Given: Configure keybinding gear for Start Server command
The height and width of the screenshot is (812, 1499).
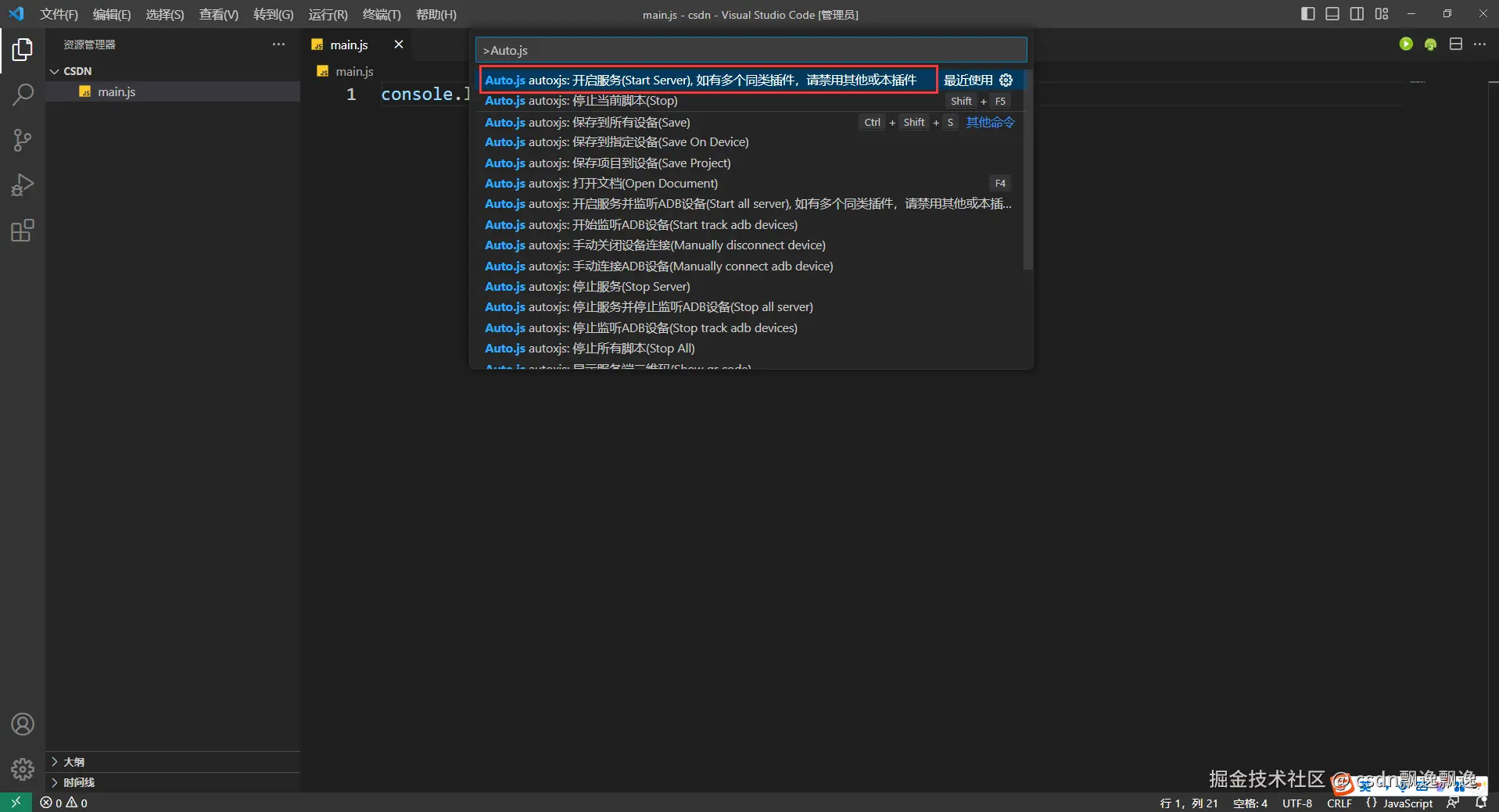Looking at the screenshot, I should coord(1006,80).
